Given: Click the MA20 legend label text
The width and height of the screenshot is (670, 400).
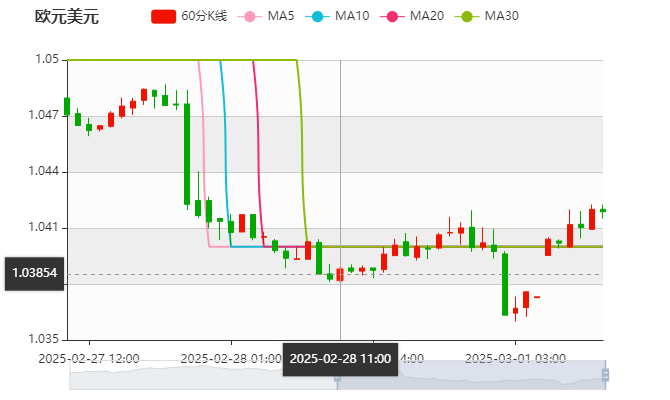Looking at the screenshot, I should [426, 16].
